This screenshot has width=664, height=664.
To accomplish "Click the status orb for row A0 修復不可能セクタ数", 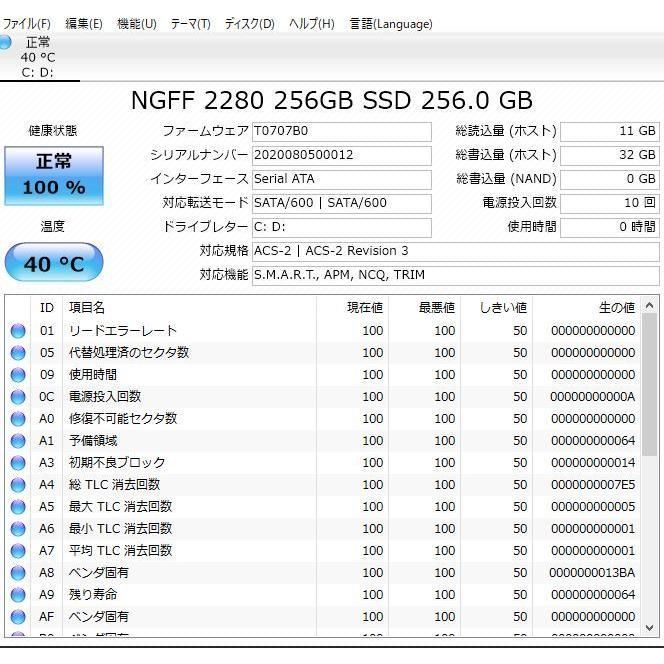I will (x=18, y=419).
